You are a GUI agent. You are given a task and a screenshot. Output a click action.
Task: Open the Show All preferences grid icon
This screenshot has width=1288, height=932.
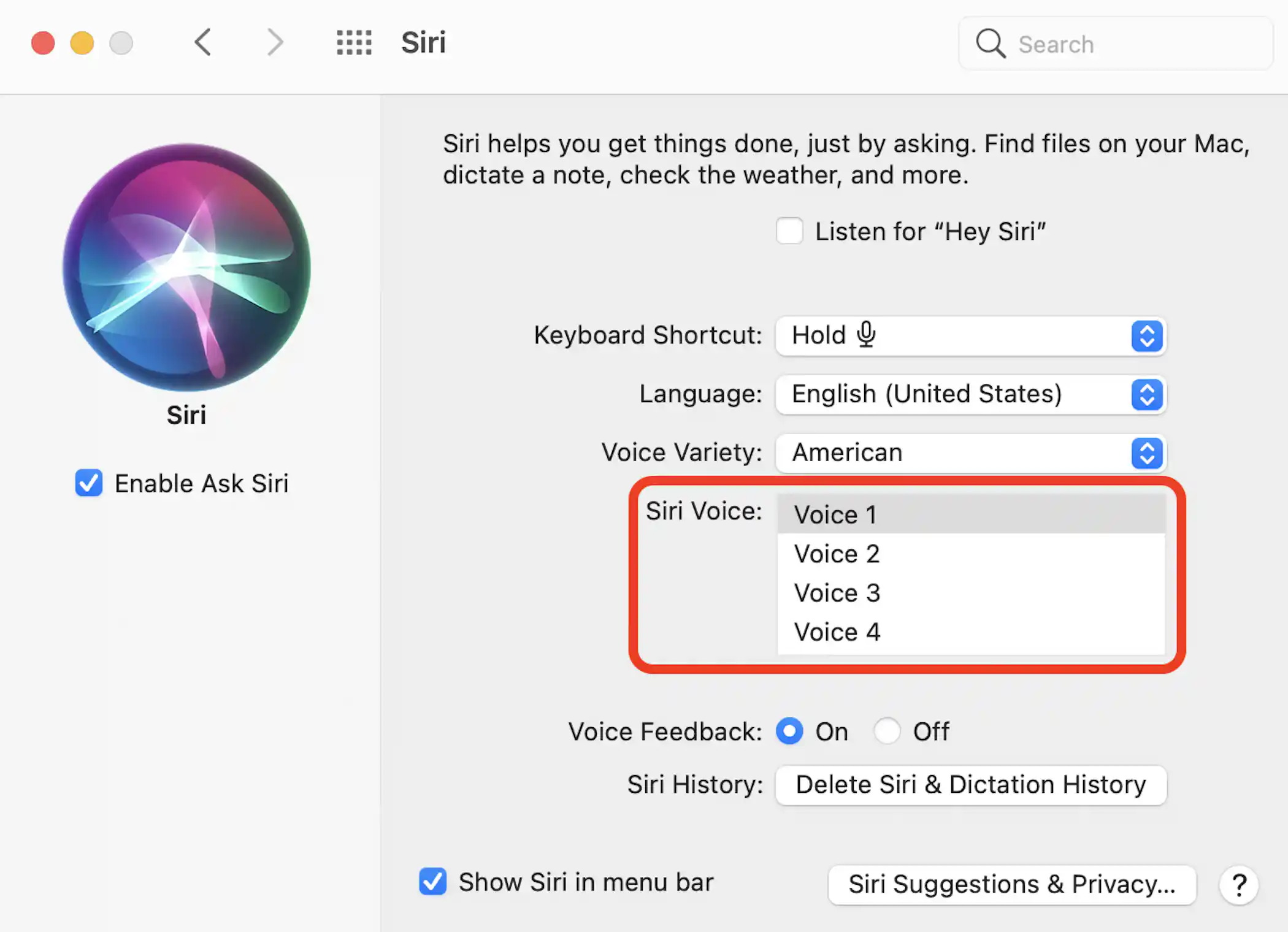tap(354, 42)
